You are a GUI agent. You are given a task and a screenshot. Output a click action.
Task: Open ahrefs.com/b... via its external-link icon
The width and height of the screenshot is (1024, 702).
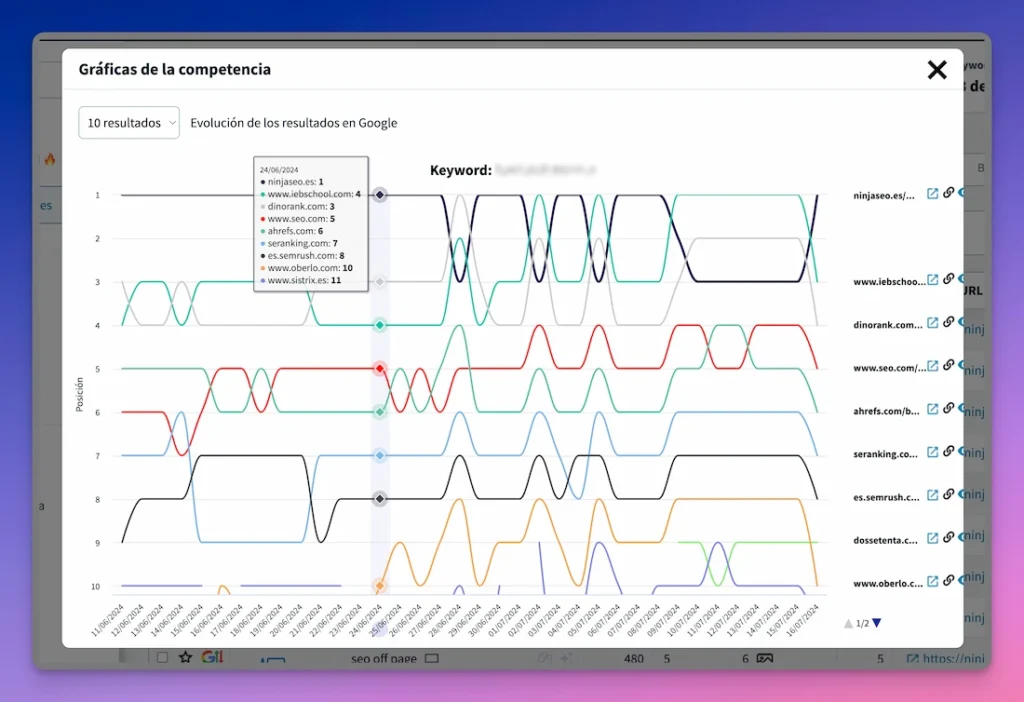pyautogui.click(x=934, y=410)
